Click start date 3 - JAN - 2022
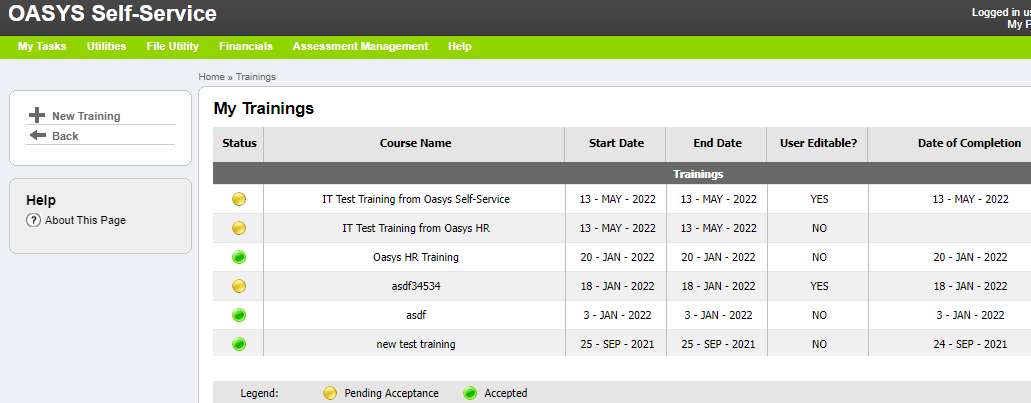The height and width of the screenshot is (403, 1031). tap(617, 315)
